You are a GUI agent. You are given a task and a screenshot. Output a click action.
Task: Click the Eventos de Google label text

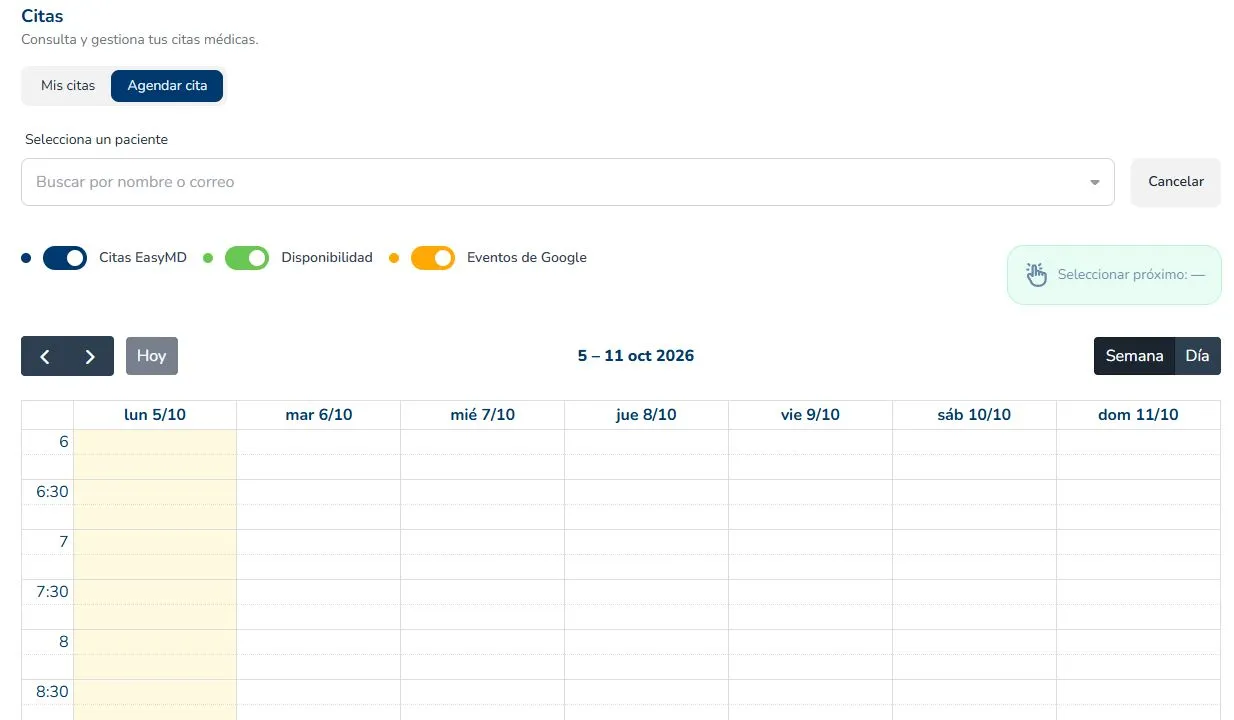click(527, 258)
